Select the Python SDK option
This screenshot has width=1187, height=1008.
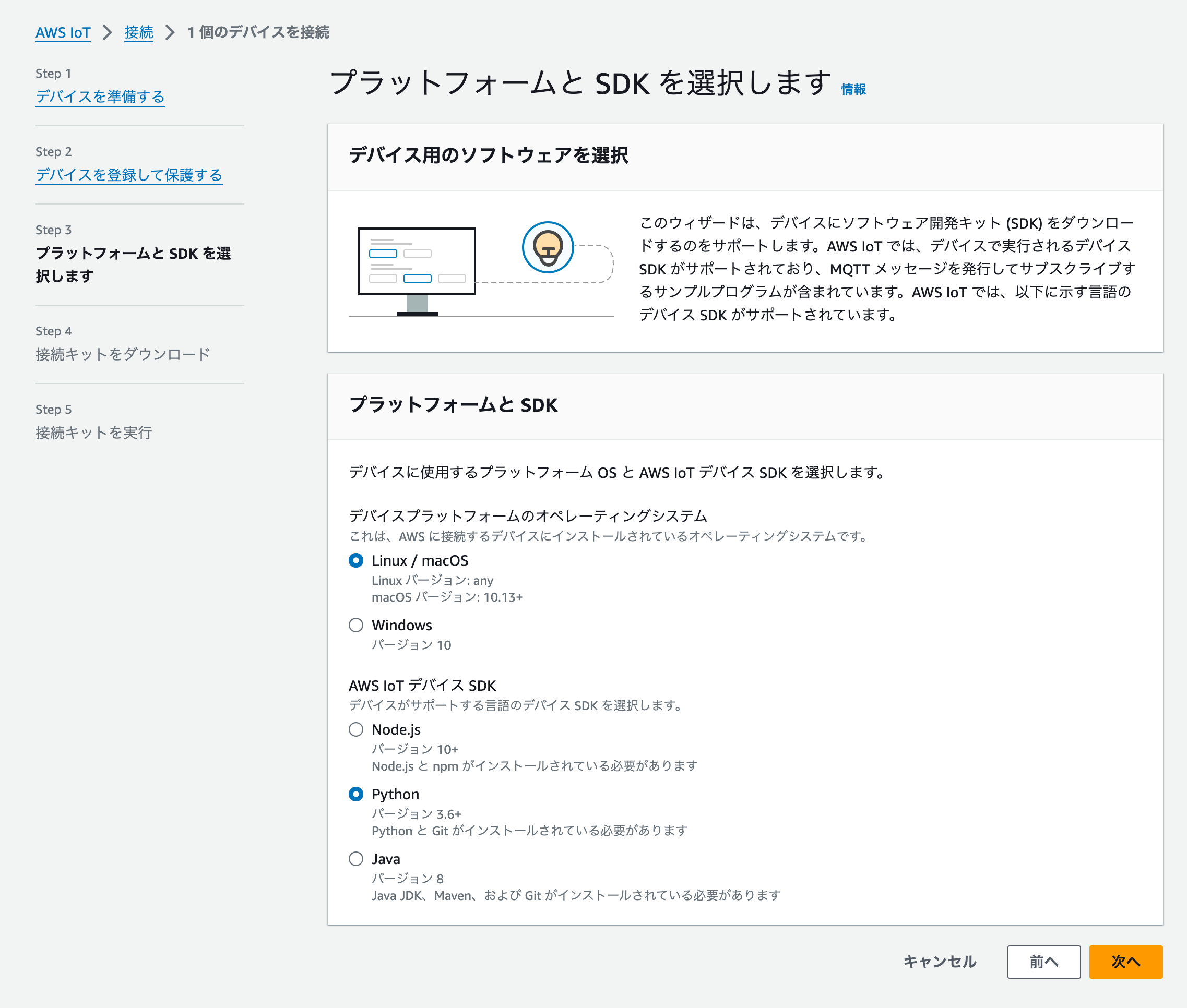pos(355,794)
